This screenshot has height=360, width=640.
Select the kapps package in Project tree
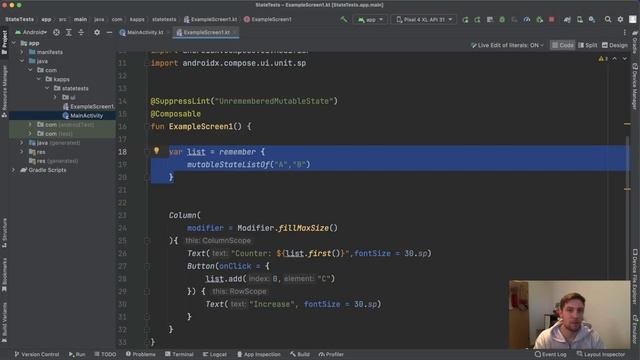[x=58, y=79]
